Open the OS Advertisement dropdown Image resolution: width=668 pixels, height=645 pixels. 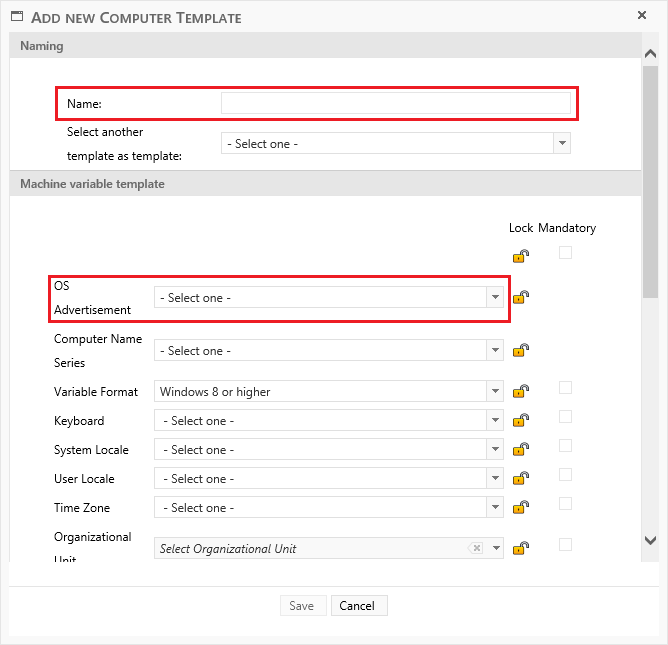point(494,298)
